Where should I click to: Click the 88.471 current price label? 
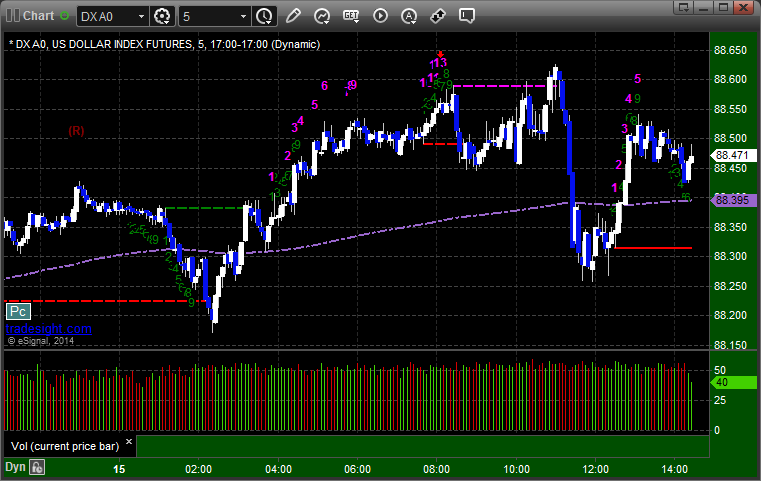(732, 155)
